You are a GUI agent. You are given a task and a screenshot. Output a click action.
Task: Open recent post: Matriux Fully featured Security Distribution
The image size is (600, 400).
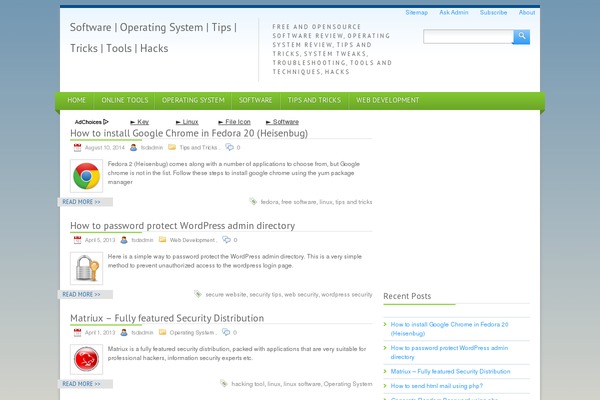click(x=450, y=372)
